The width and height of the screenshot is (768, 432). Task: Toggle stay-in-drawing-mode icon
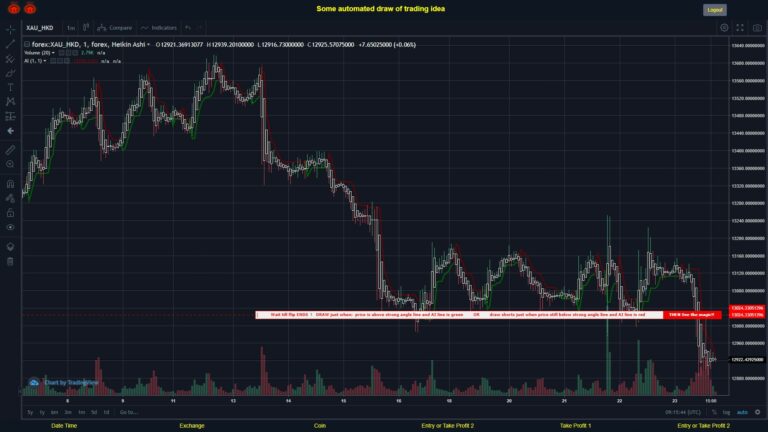(10, 198)
